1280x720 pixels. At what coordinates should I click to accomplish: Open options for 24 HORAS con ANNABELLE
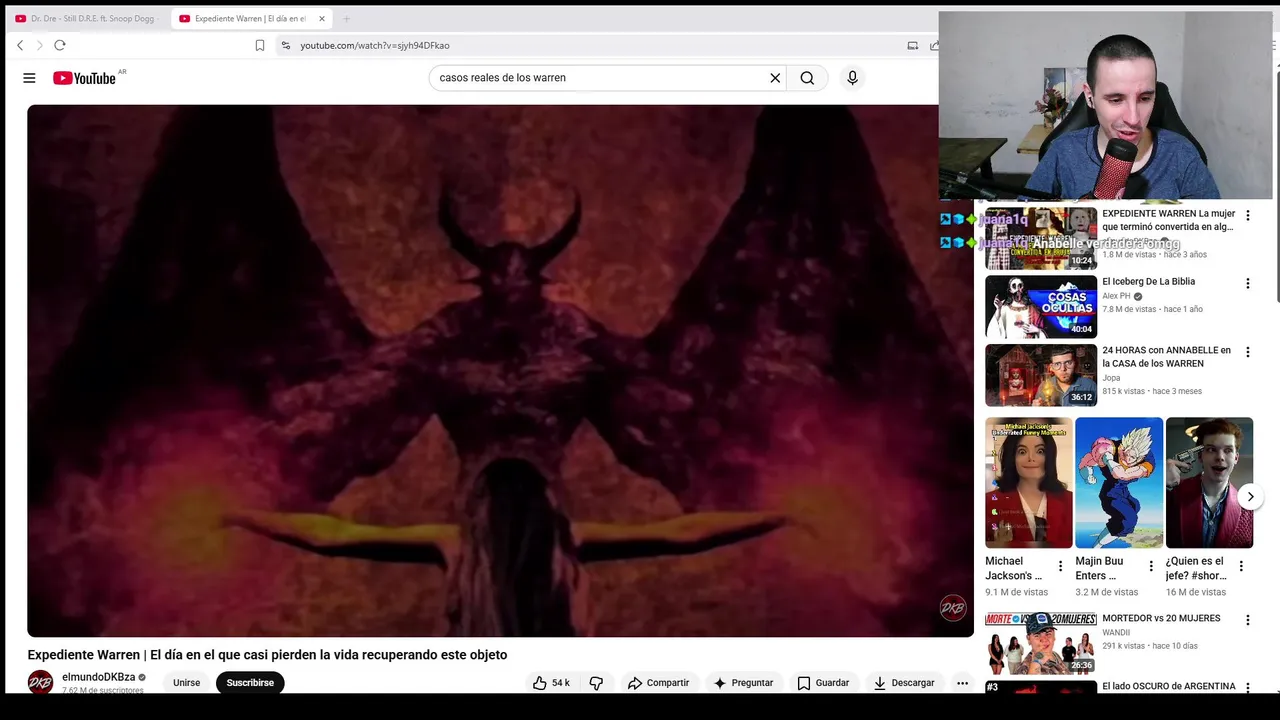pyautogui.click(x=1247, y=352)
